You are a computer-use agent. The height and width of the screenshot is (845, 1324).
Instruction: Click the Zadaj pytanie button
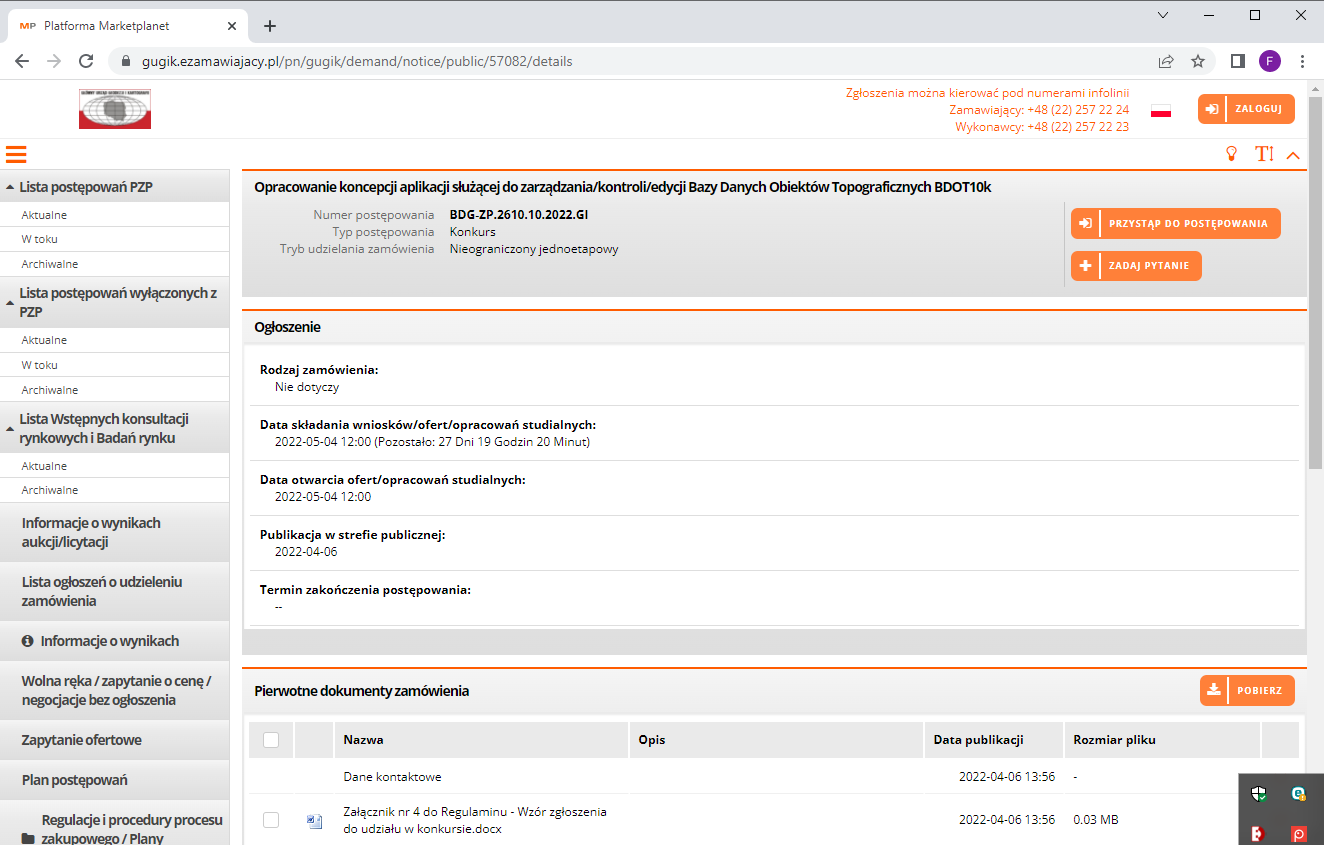[x=1136, y=266]
